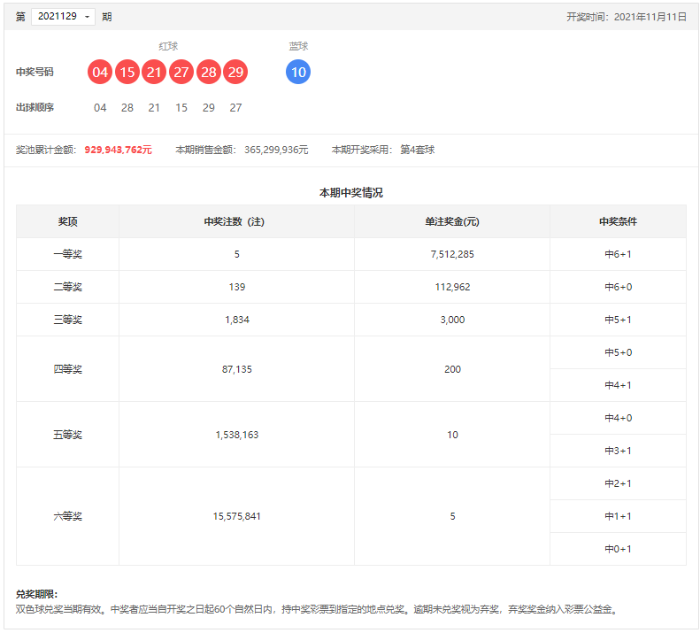Viewport: 700px width, 633px height.
Task: Click the red ball numbered 29
Action: [x=235, y=72]
